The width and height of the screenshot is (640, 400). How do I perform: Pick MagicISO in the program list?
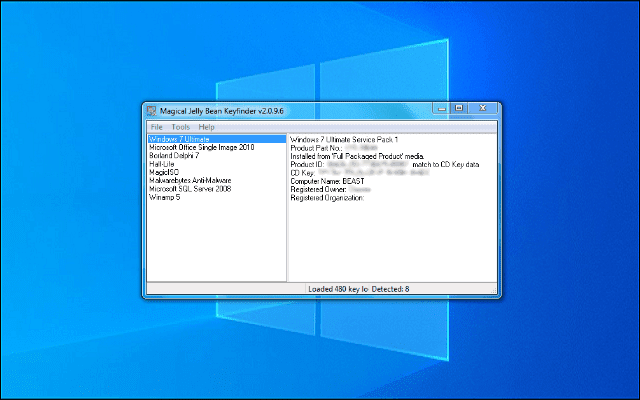[x=165, y=172]
